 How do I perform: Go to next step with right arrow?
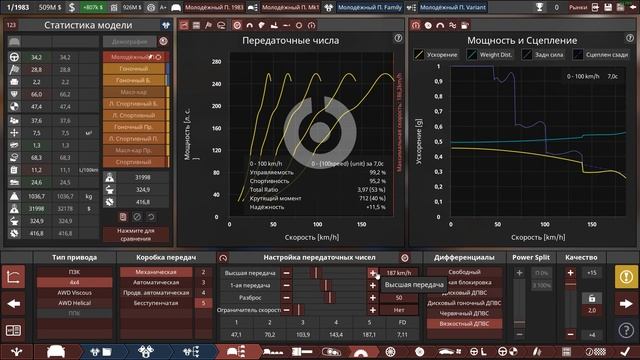coord(626,304)
